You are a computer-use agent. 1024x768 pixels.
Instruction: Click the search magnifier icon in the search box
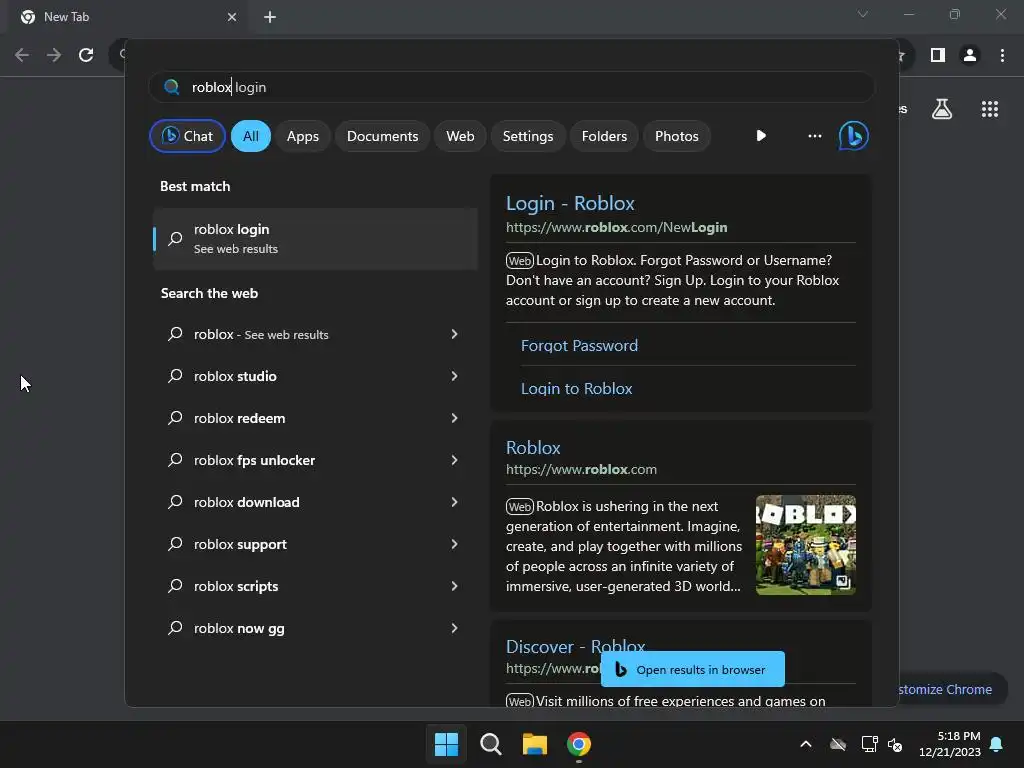pos(172,87)
